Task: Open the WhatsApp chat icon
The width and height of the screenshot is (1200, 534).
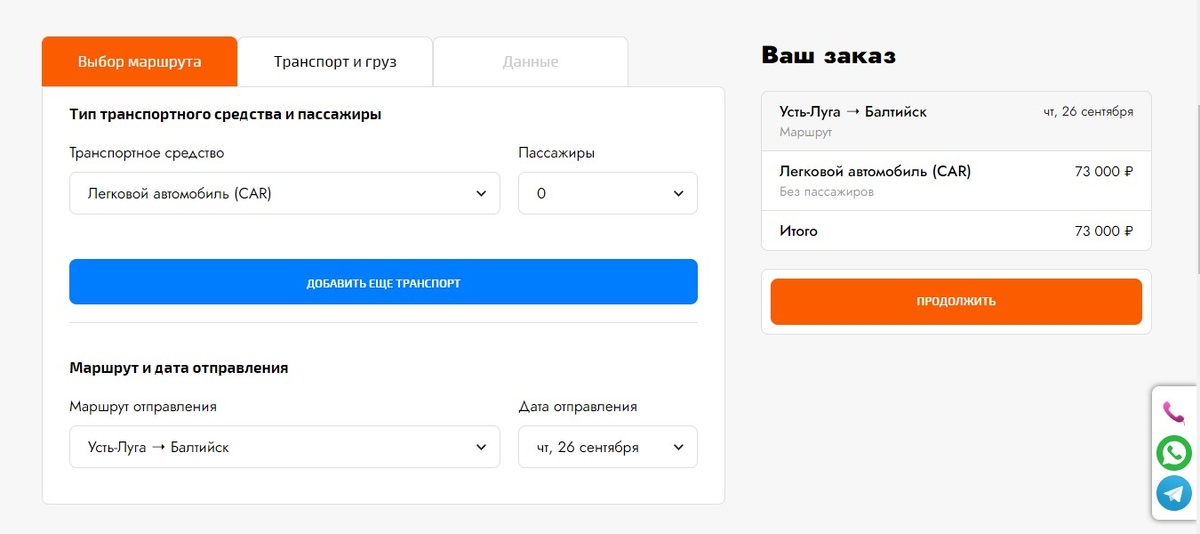Action: pos(1174,452)
